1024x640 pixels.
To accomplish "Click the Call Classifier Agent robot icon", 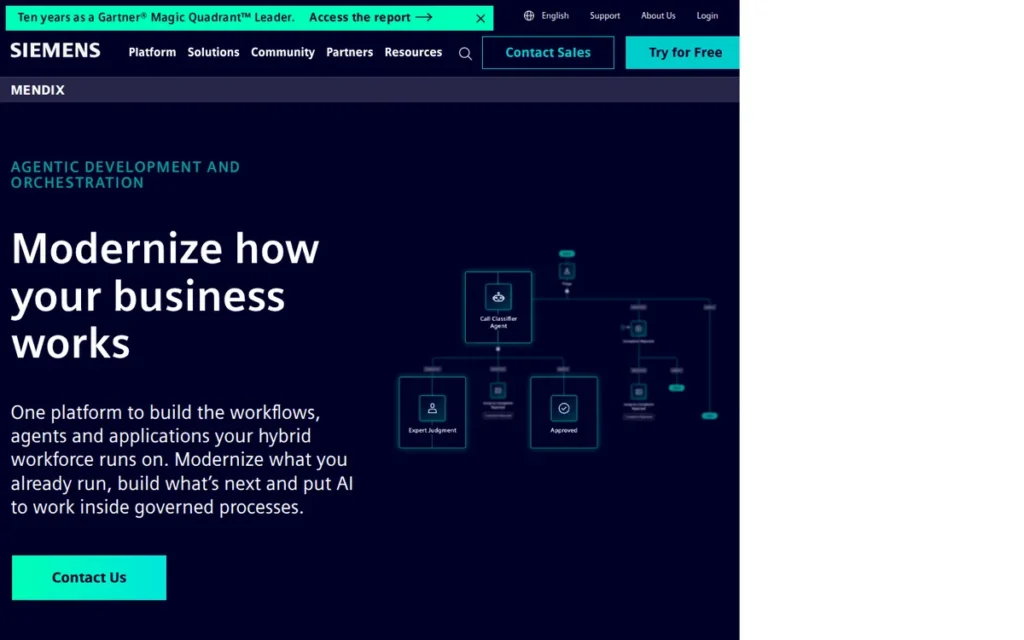I will point(498,297).
